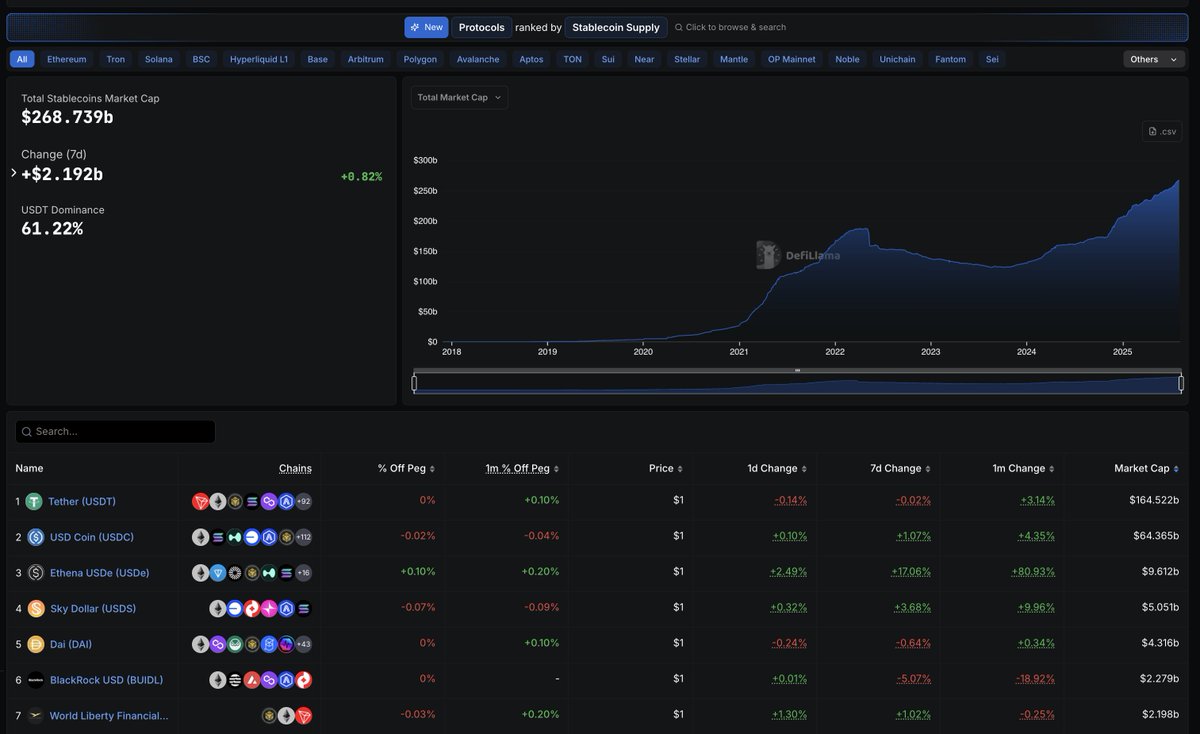
Task: Click the New sparkle button
Action: (x=426, y=27)
